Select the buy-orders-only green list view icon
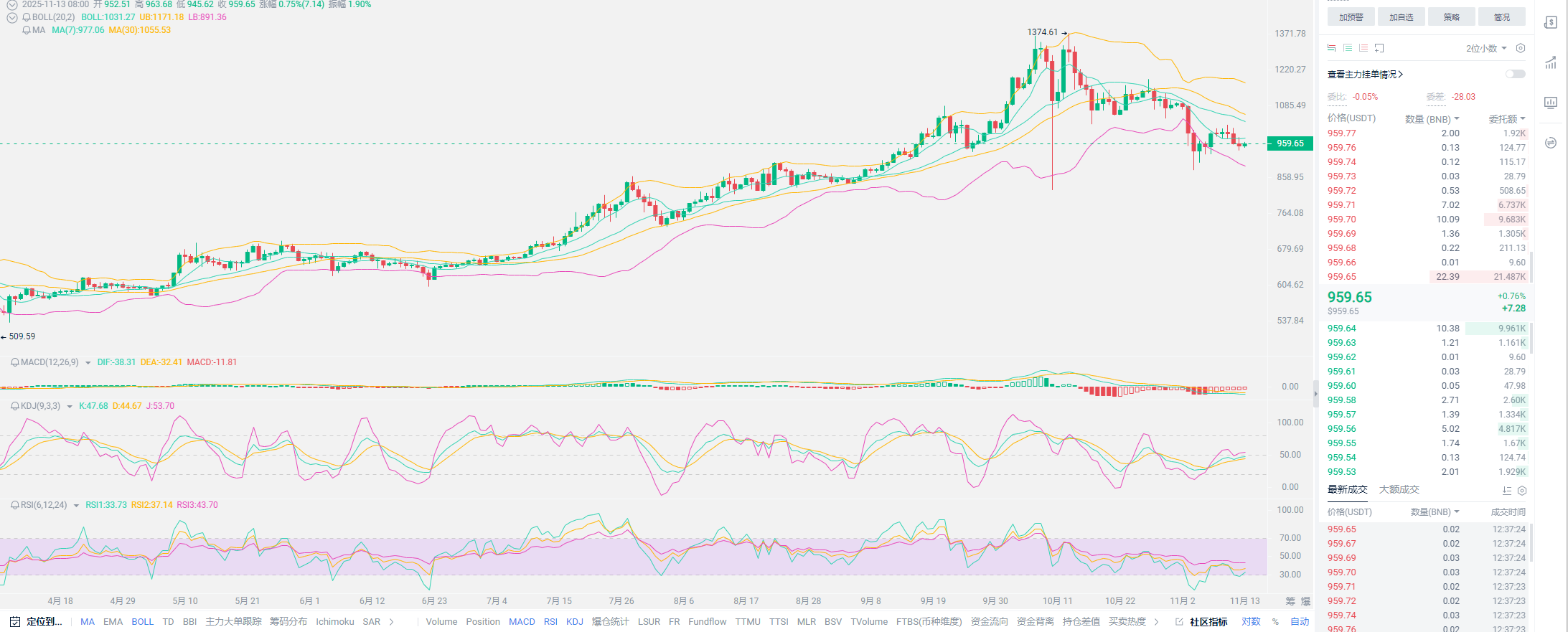 [1348, 48]
